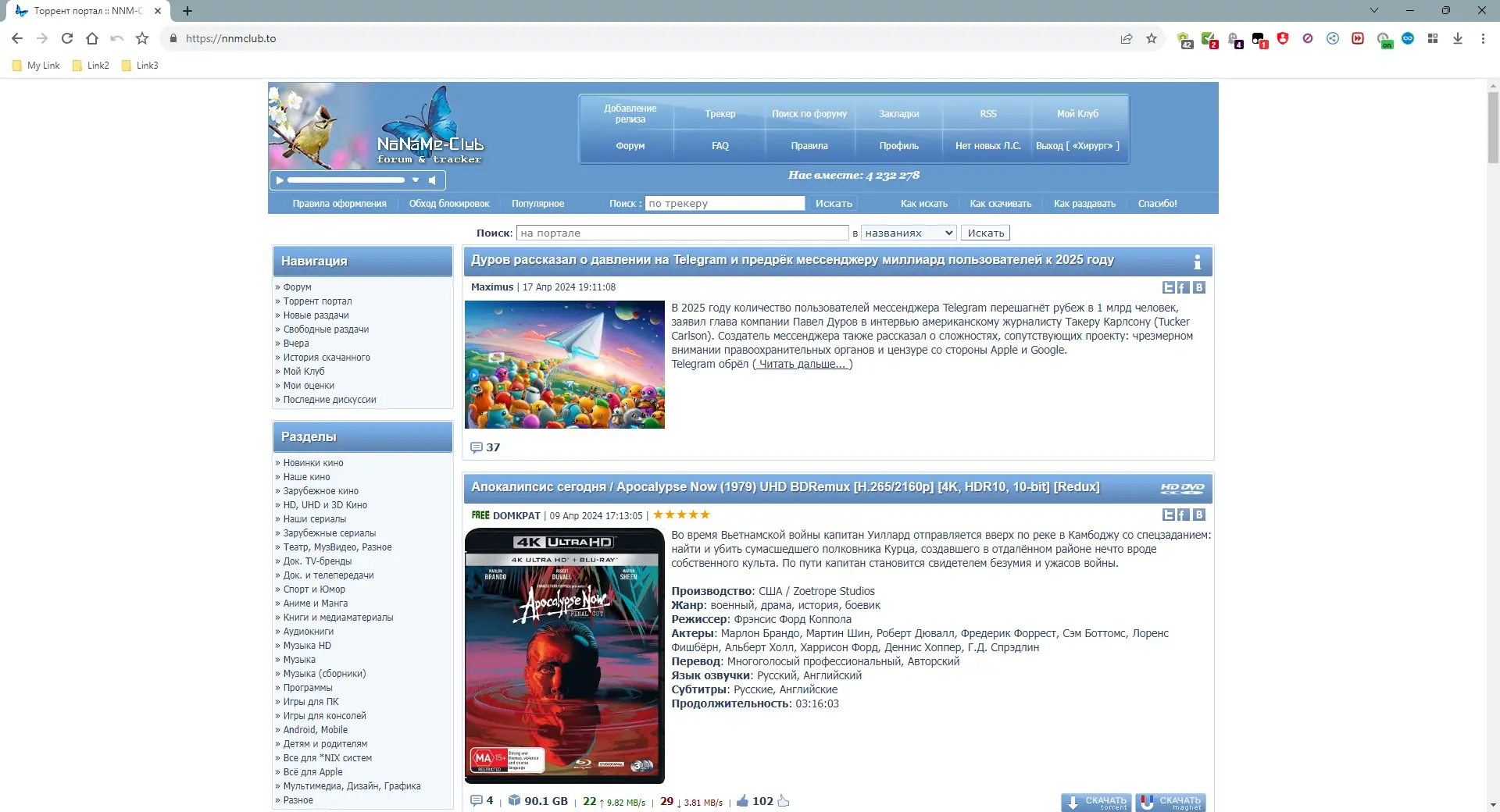This screenshot has width=1500, height=812.
Task: Click the five-star rating on Apocalypse Now
Action: pyautogui.click(x=681, y=515)
